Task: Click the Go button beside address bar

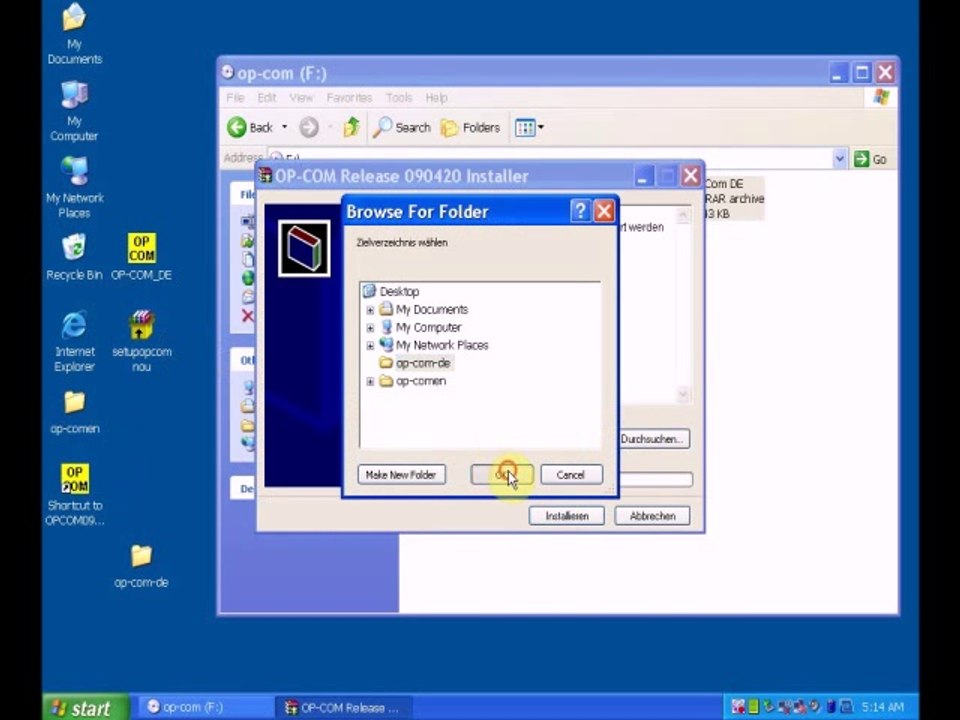Action: pos(871,159)
